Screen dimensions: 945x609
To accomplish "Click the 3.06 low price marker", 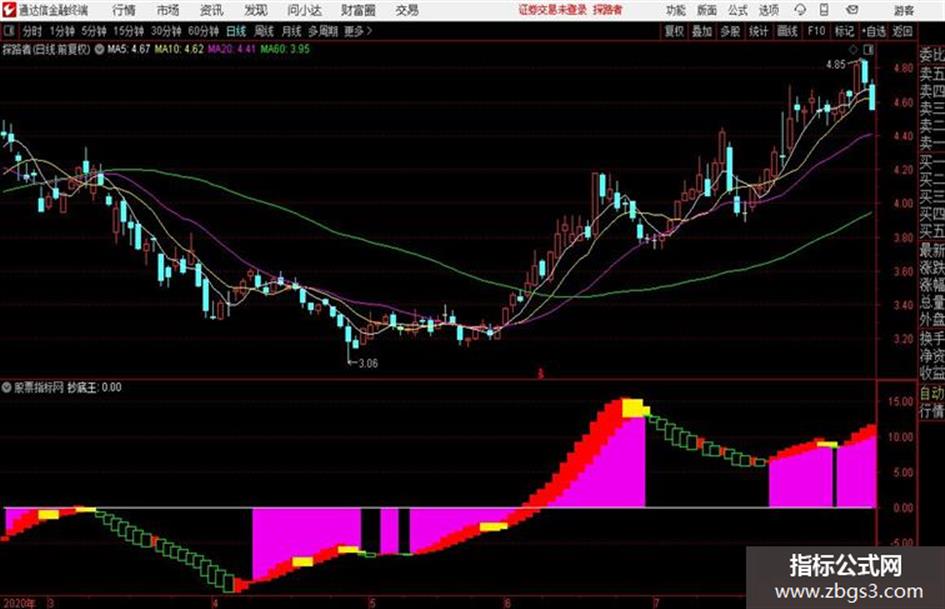I will pyautogui.click(x=368, y=363).
